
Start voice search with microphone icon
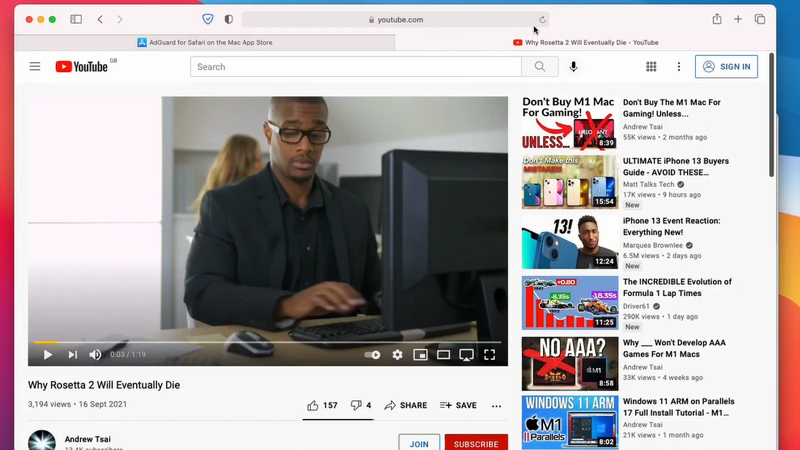(x=573, y=67)
